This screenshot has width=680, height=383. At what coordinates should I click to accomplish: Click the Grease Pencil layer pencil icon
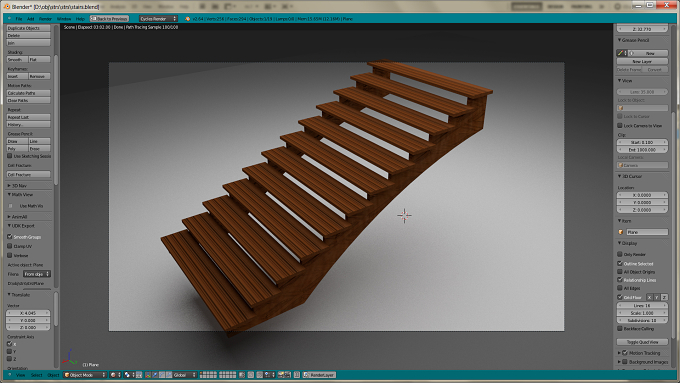pyautogui.click(x=621, y=53)
